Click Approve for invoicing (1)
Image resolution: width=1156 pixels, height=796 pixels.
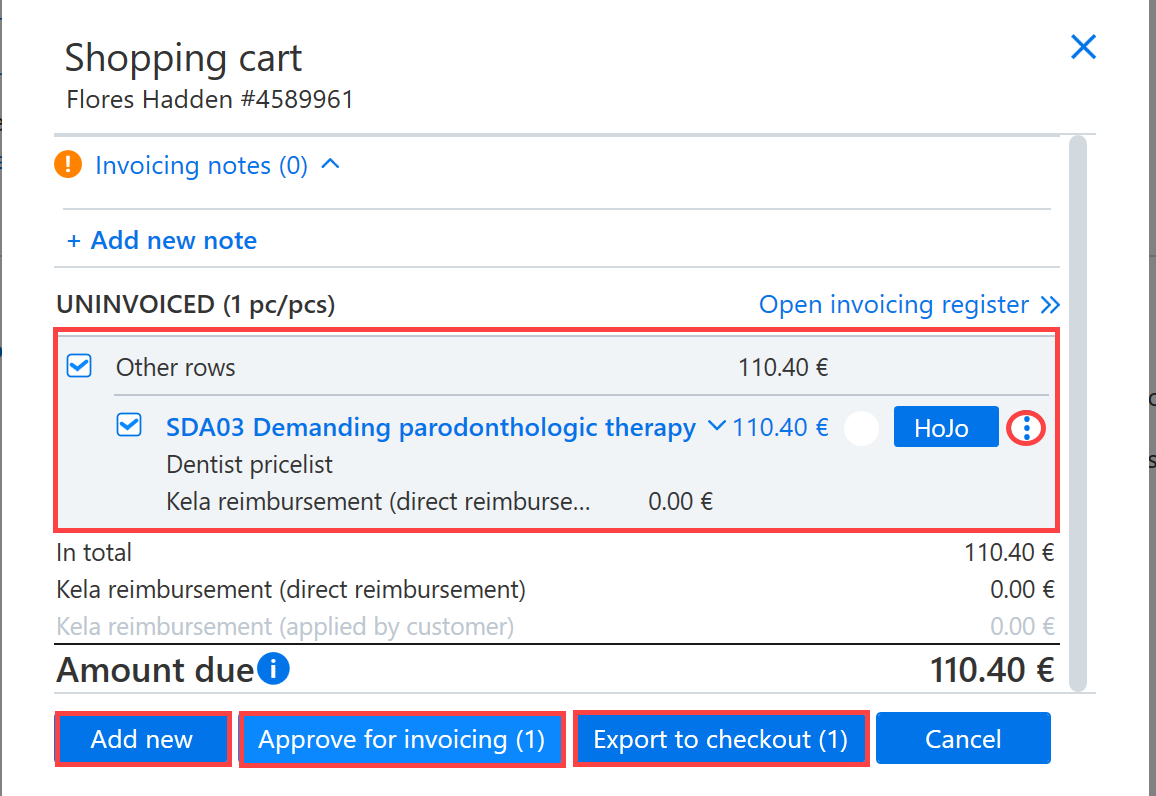(x=402, y=739)
